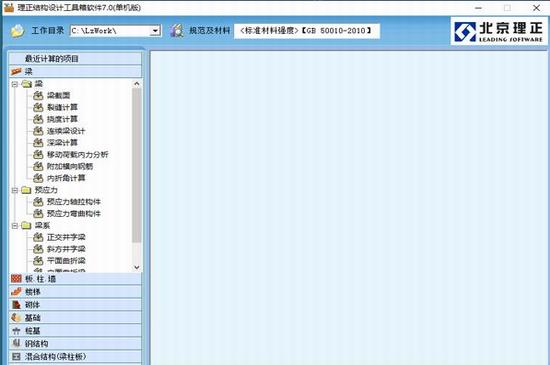The width and height of the screenshot is (550, 365).
Task: Click the 北京理正 logo
Action: 498,32
